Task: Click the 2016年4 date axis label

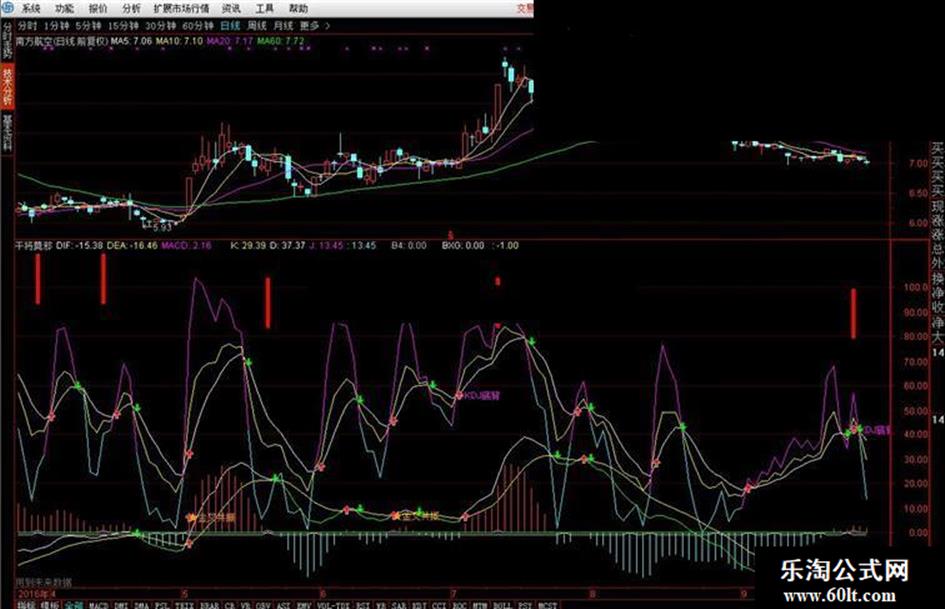Action: pos(37,594)
